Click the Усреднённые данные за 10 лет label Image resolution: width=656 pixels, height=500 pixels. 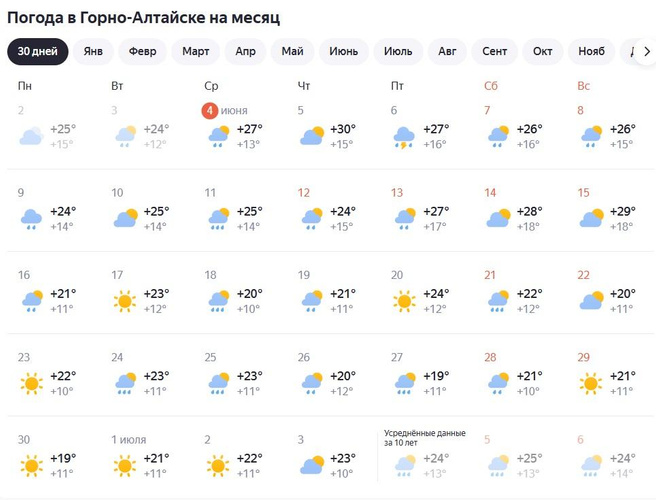[425, 436]
